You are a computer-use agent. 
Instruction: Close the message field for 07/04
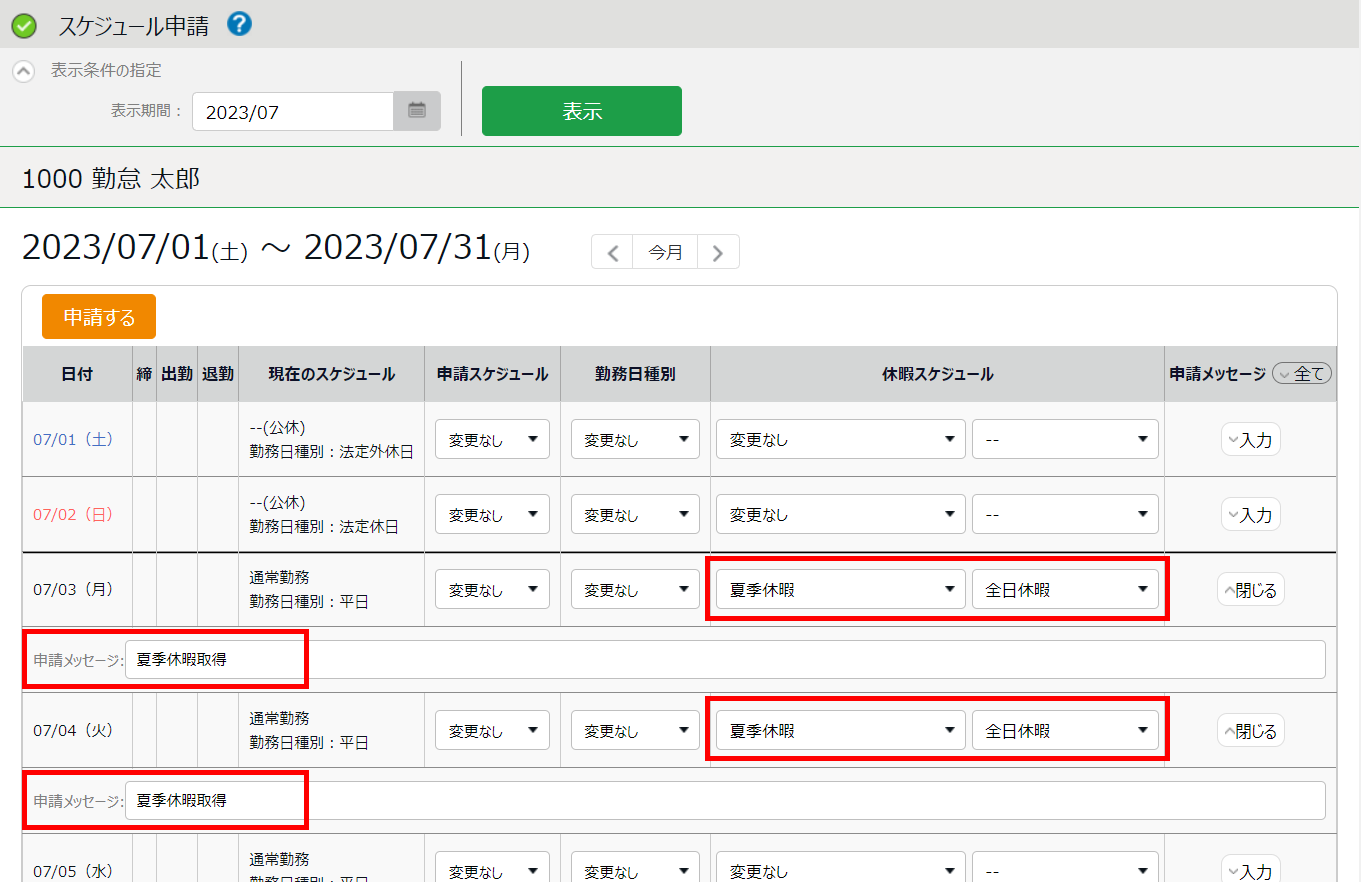tap(1250, 731)
